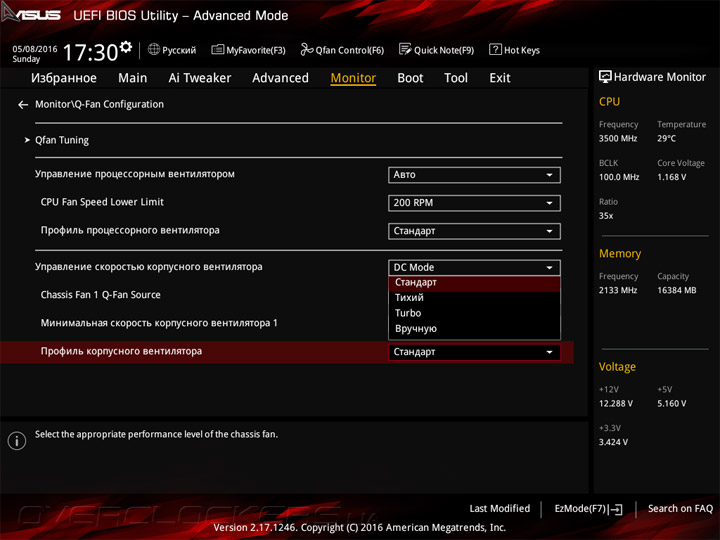Switch to the Main tab
Image resolution: width=720 pixels, height=540 pixels.
point(133,78)
